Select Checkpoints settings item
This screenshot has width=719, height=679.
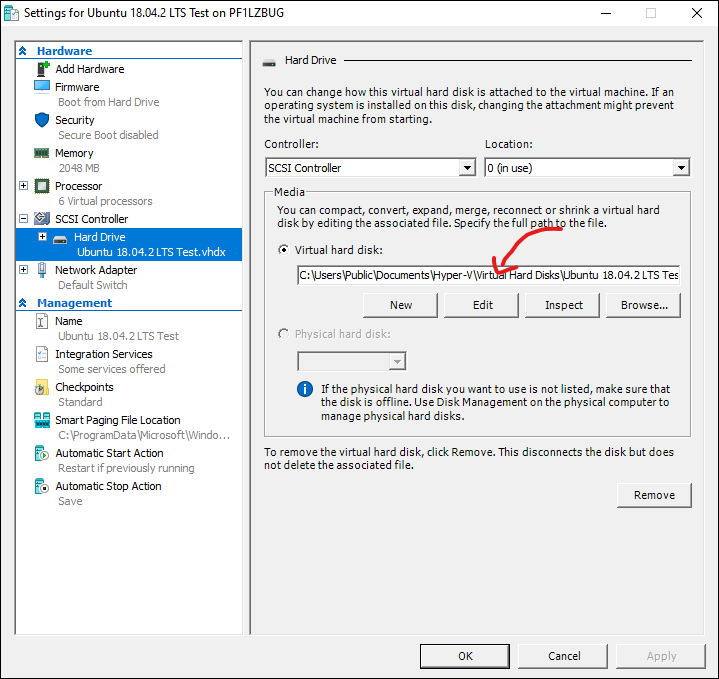(84, 387)
